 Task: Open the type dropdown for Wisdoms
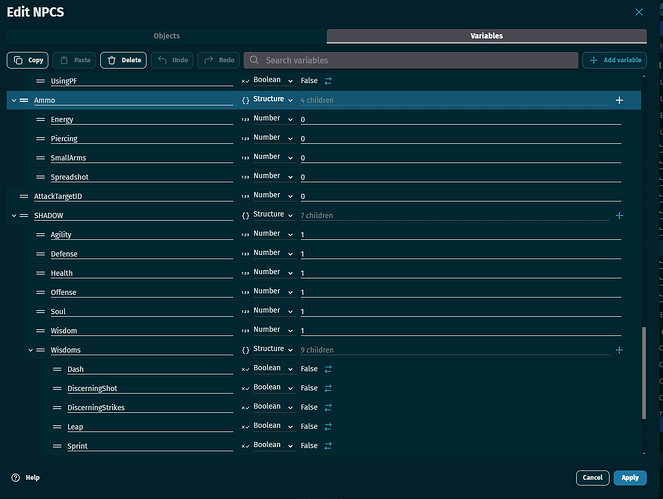273,349
